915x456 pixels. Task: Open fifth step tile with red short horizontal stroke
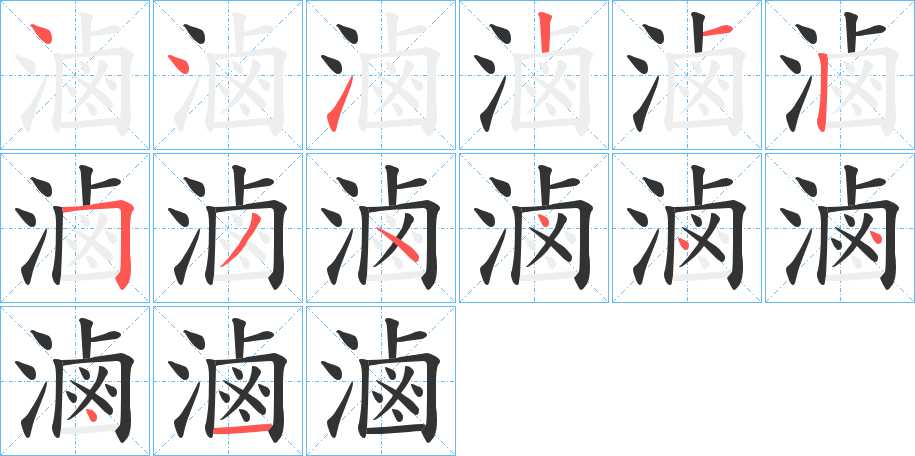coord(687,75)
